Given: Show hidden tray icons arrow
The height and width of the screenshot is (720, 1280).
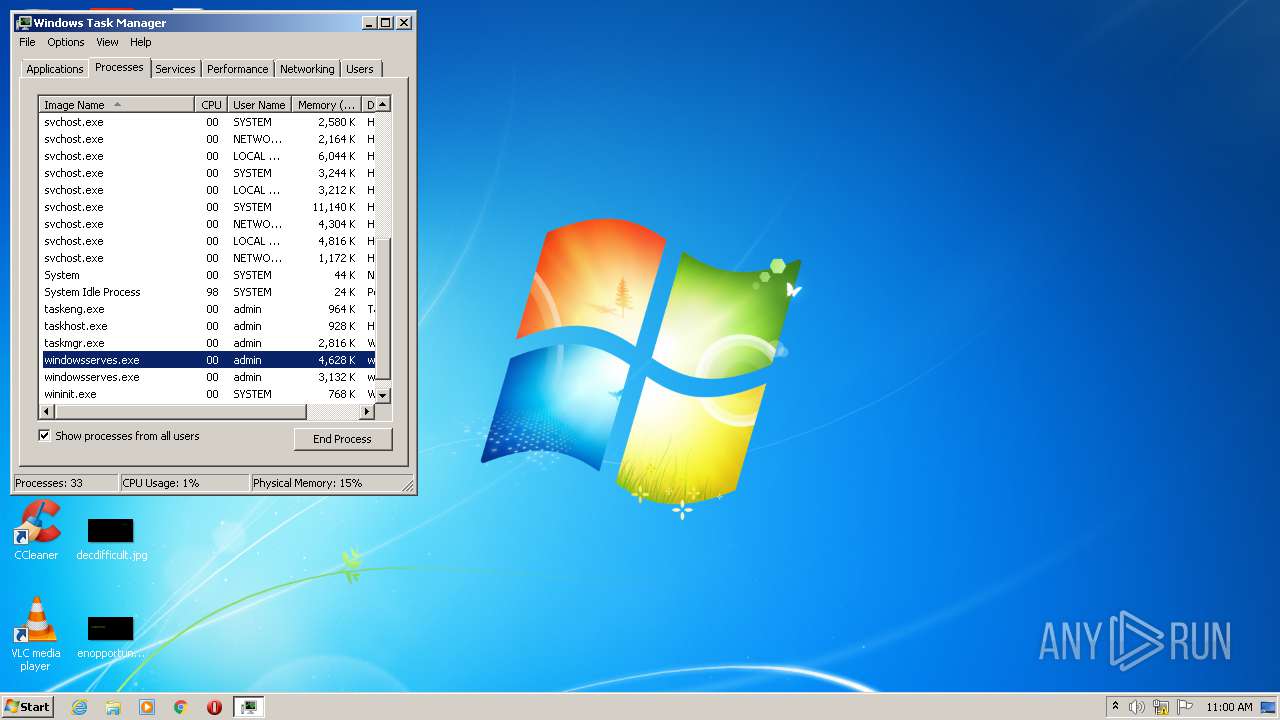Looking at the screenshot, I should 1115,706.
